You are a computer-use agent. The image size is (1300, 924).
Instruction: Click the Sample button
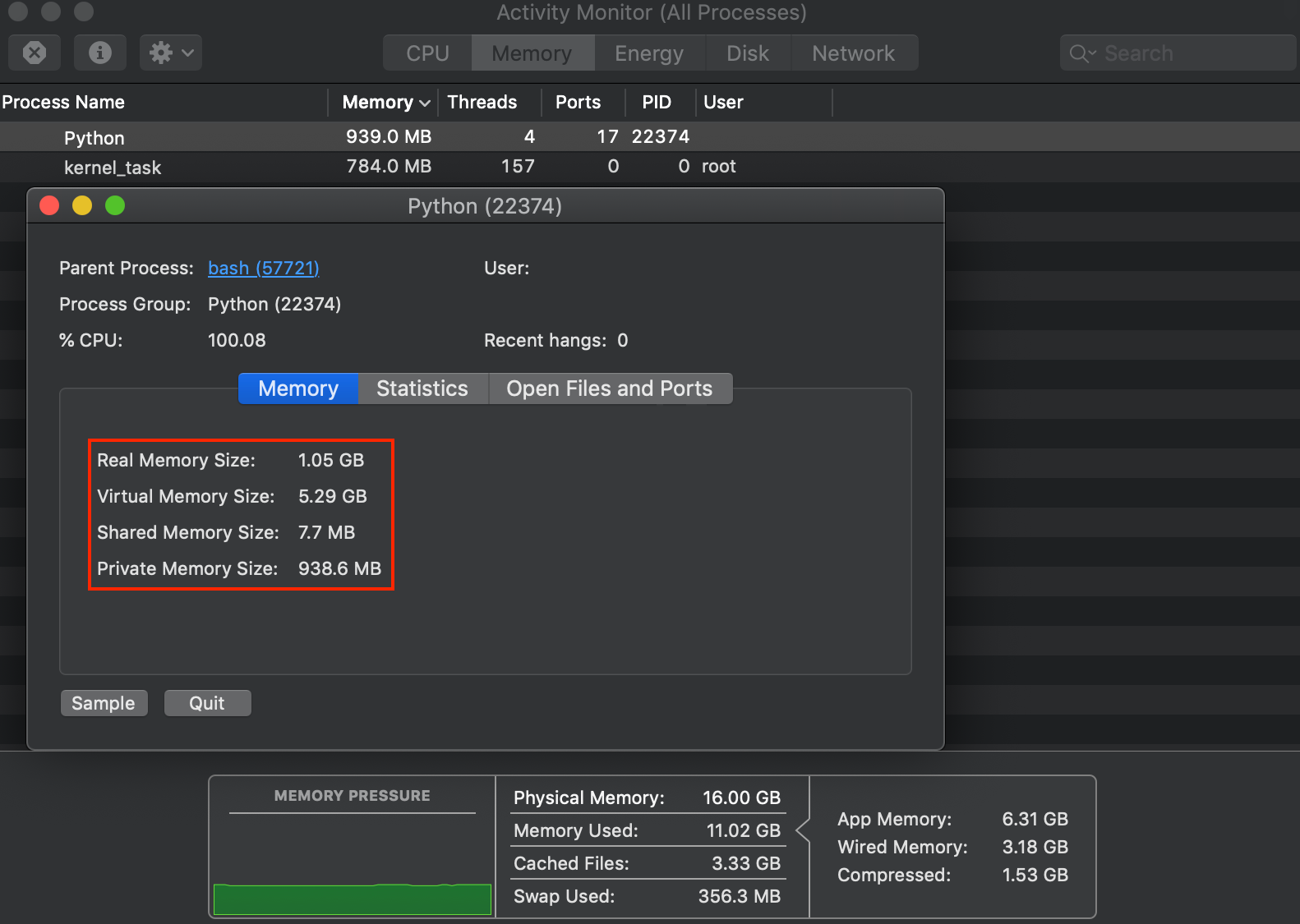tap(104, 703)
